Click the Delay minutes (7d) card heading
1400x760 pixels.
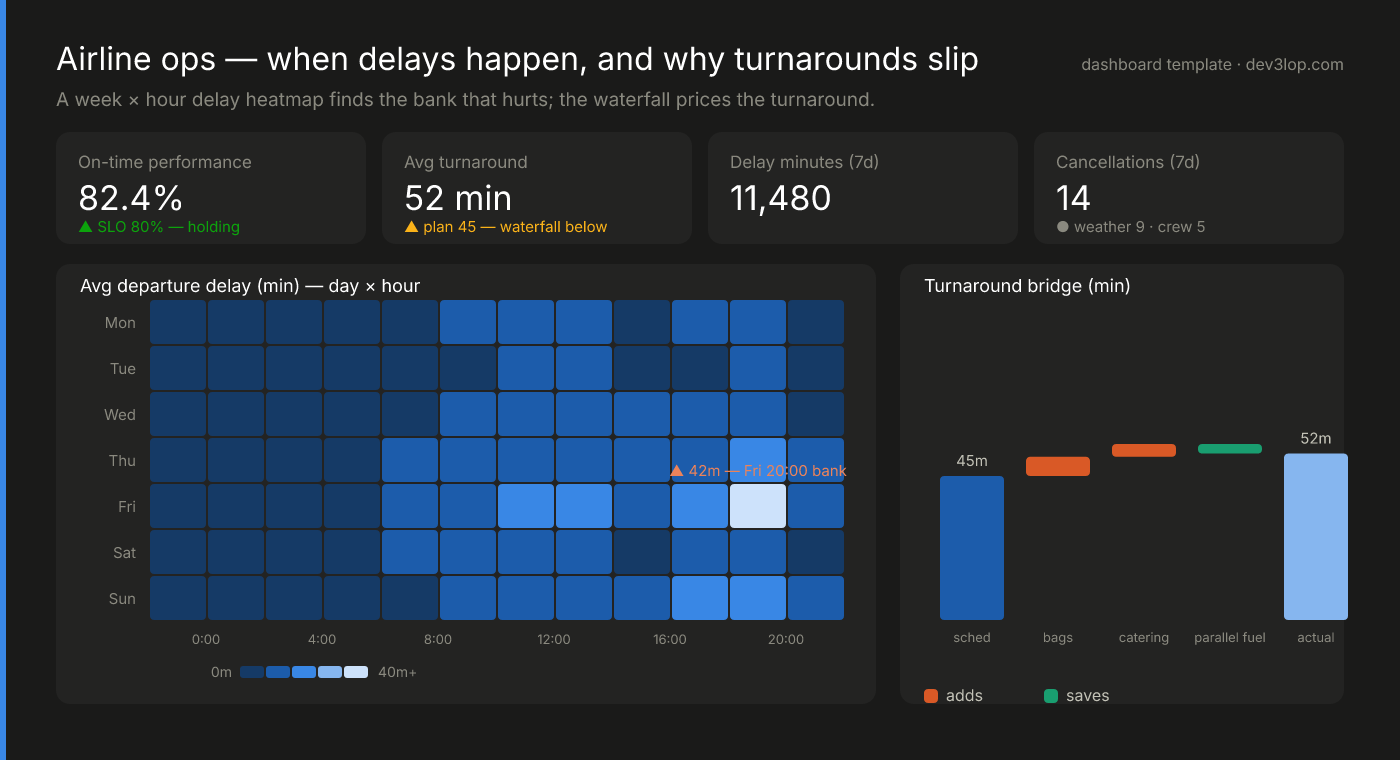[x=804, y=162]
